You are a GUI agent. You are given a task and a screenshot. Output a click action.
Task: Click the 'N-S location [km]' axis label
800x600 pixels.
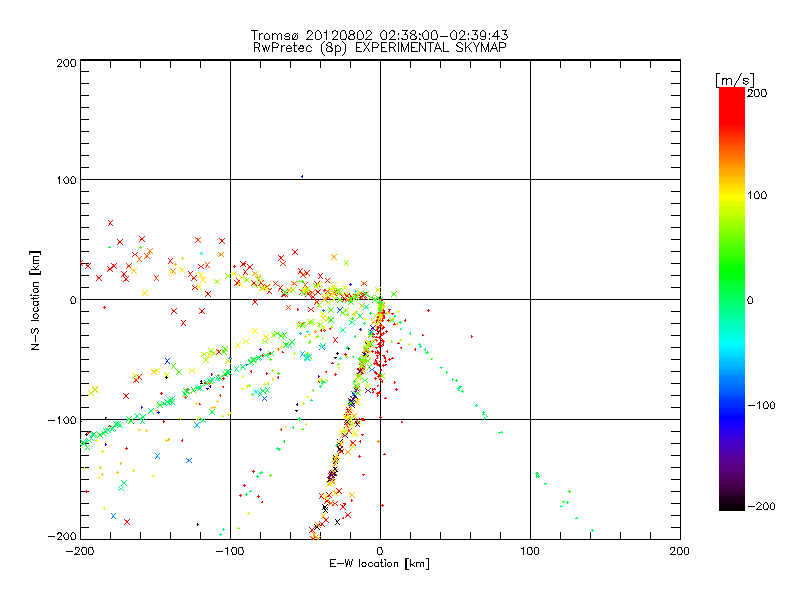[x=35, y=300]
